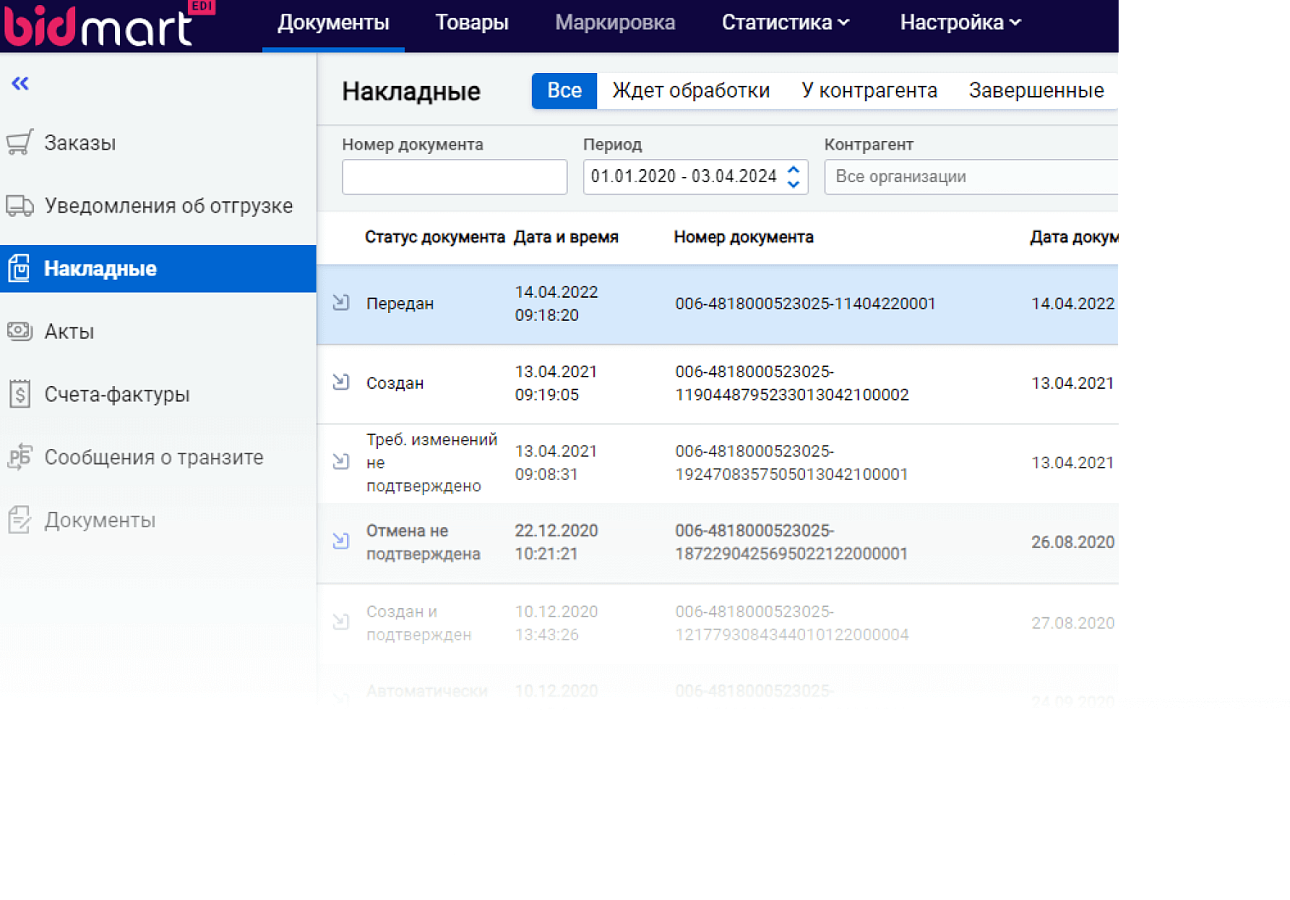Screen dimensions: 1290x900
Task: Click the arrow icon in the Передан row
Action: tap(340, 302)
